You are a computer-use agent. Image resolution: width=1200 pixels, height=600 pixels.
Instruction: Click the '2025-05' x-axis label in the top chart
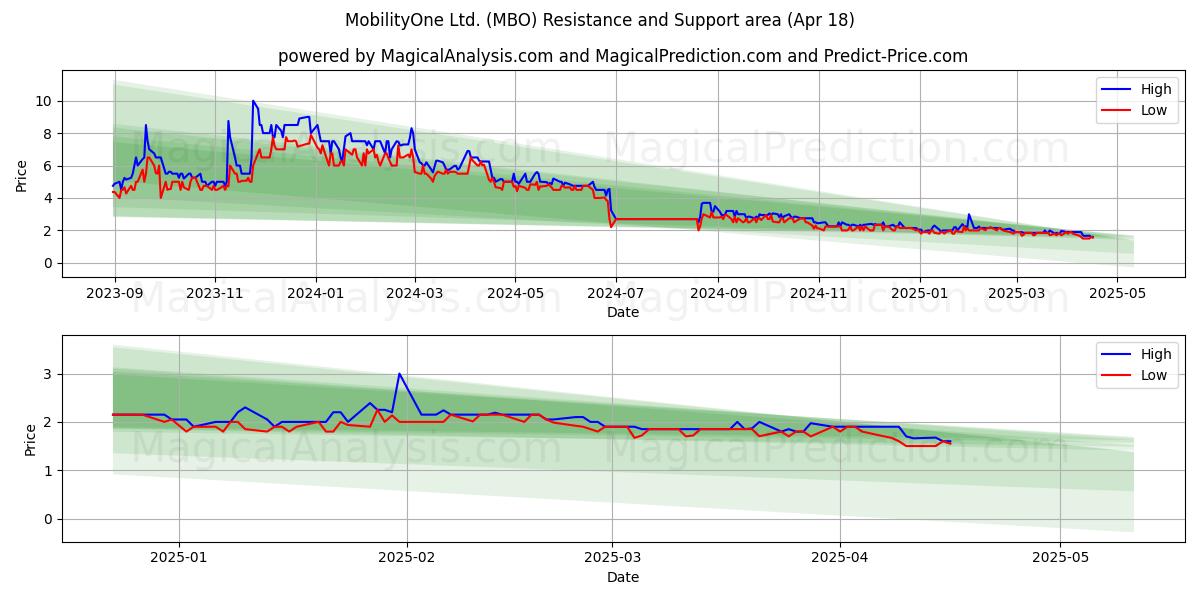pyautogui.click(x=1118, y=295)
